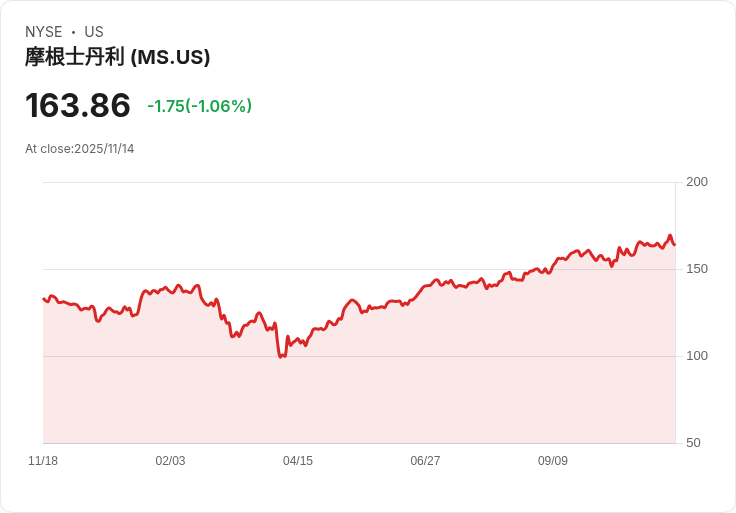Click the green -1.75(-1.06%) change value

coord(199,106)
